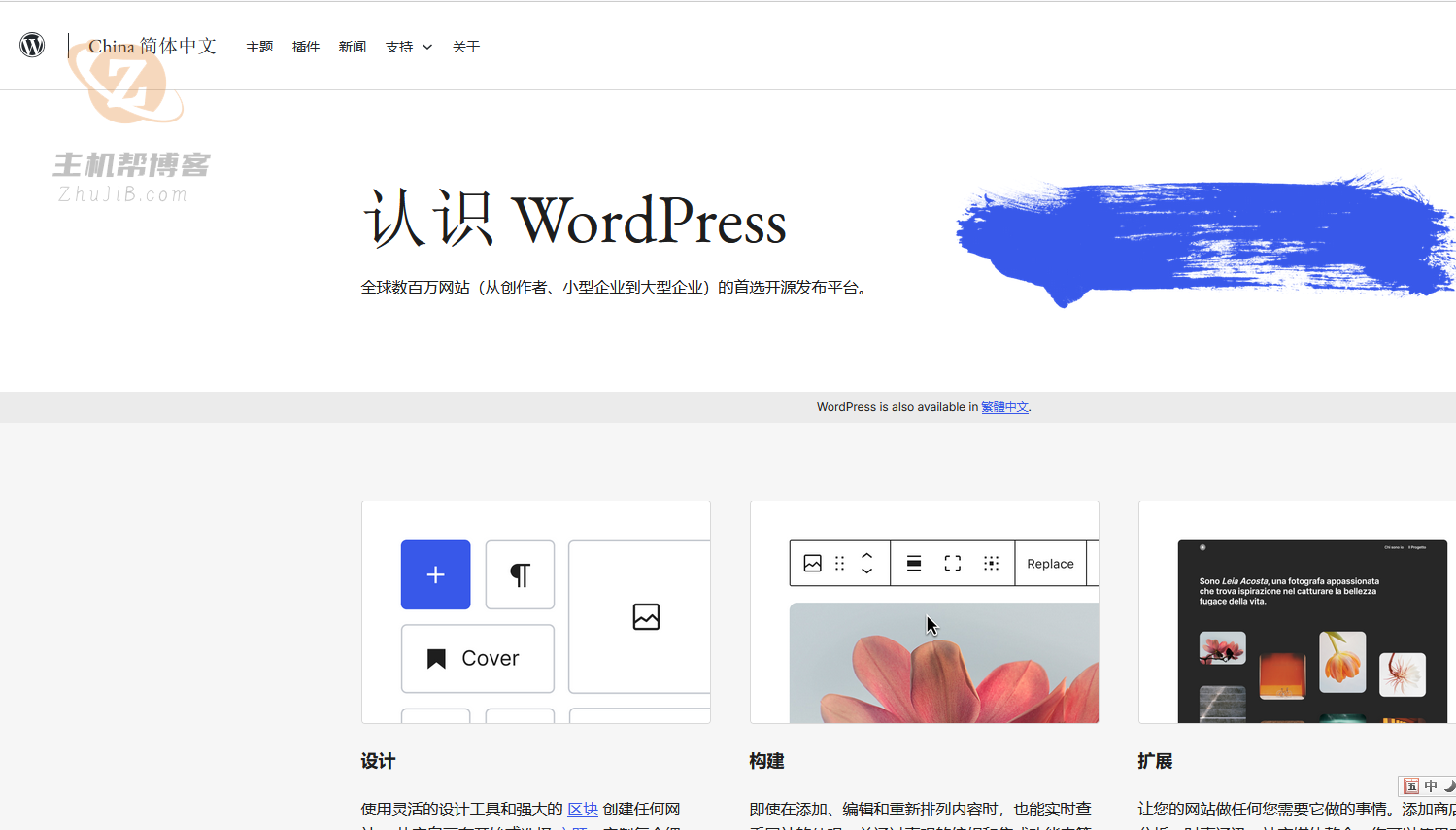Click the move up/down arrows control

tap(867, 564)
